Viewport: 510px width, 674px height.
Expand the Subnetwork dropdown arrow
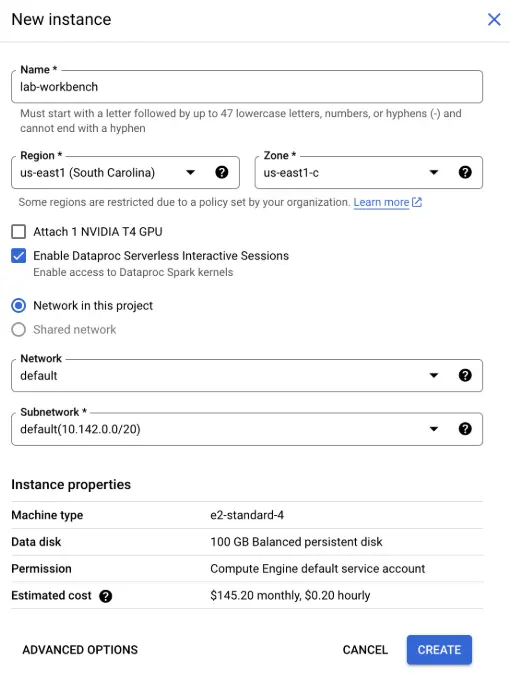pyautogui.click(x=434, y=429)
